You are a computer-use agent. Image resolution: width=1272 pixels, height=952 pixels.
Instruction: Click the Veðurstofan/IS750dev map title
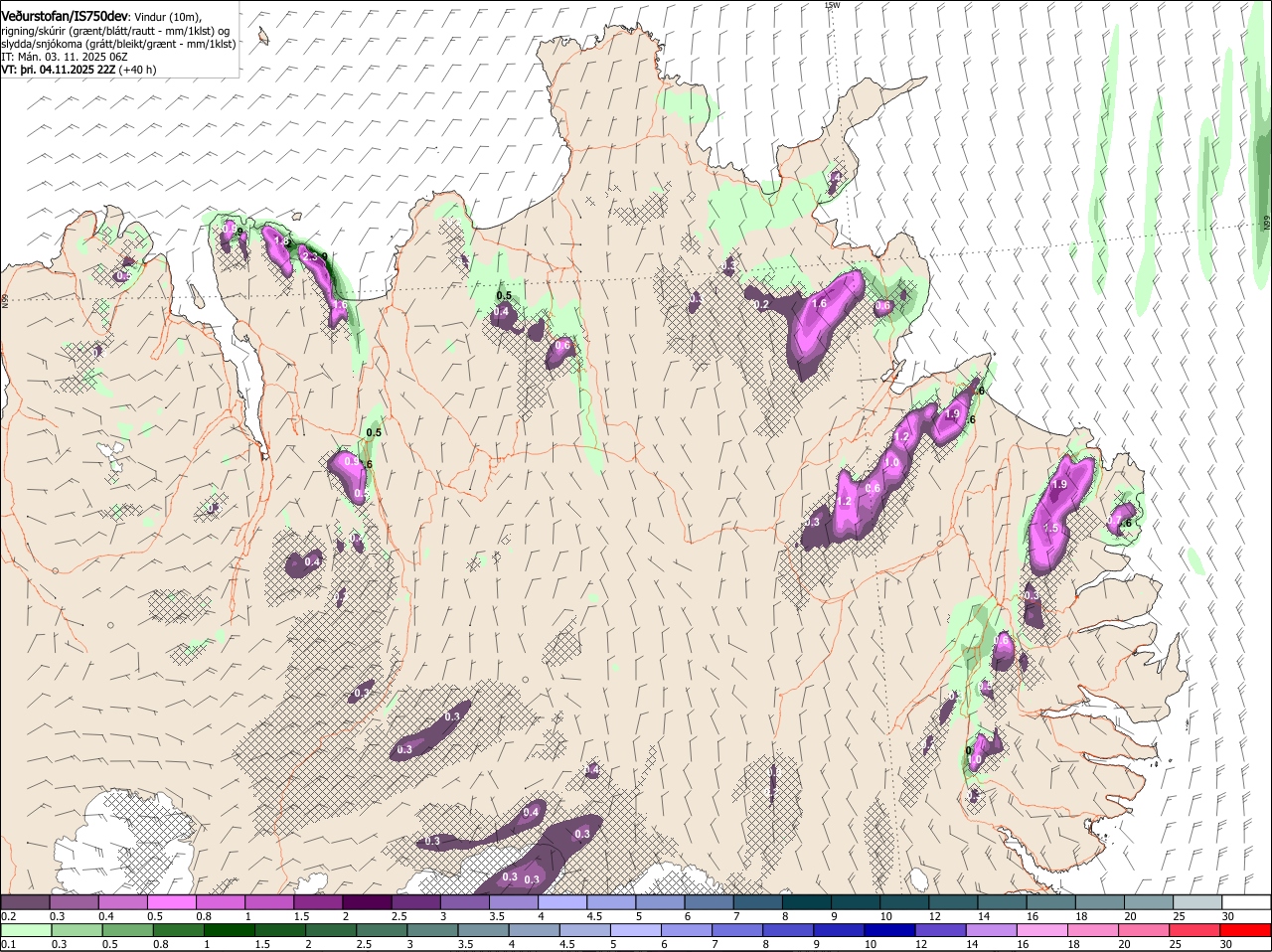click(x=64, y=17)
